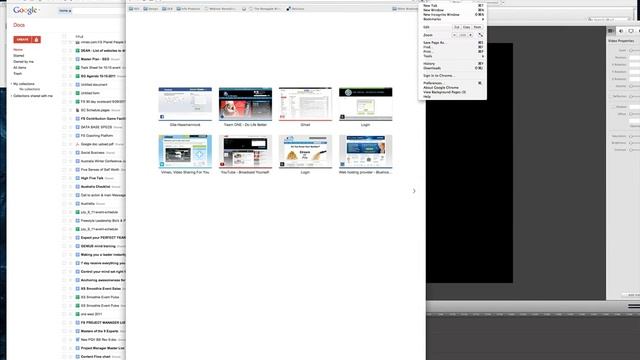The height and width of the screenshot is (360, 640).
Task: Choose Find in the Chrome menu
Action: tap(452, 47)
